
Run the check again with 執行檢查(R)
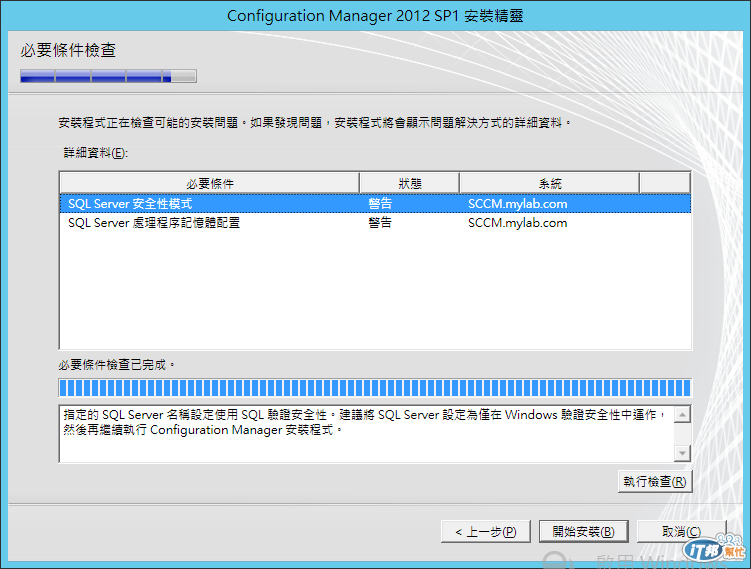655,481
